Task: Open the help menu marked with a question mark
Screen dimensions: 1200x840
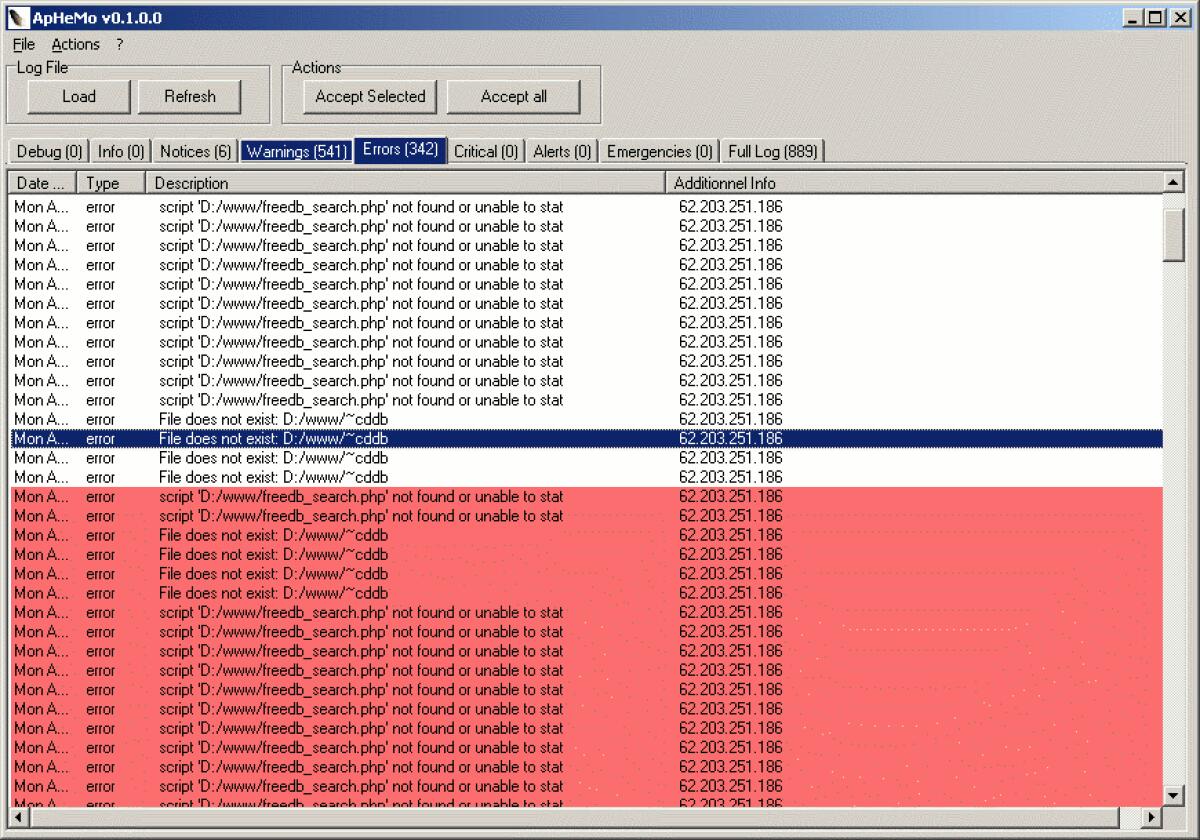Action: pyautogui.click(x=118, y=44)
